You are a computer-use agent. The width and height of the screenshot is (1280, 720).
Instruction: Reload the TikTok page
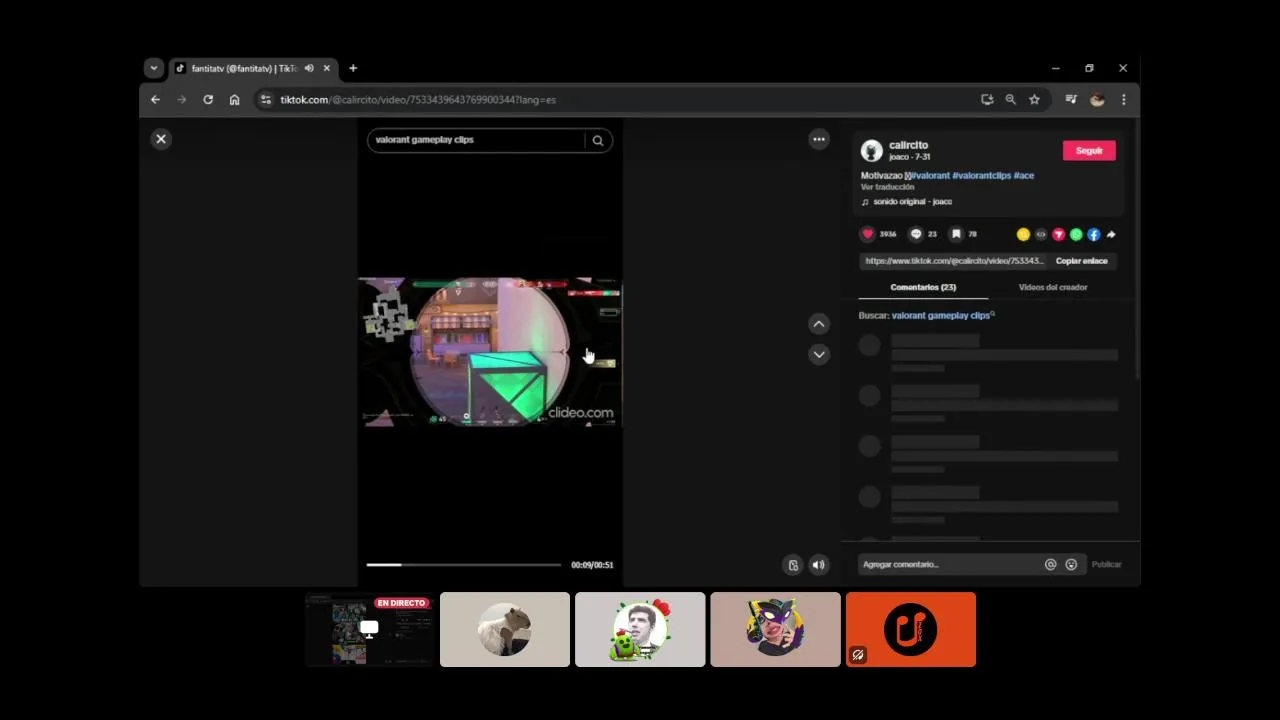click(208, 100)
